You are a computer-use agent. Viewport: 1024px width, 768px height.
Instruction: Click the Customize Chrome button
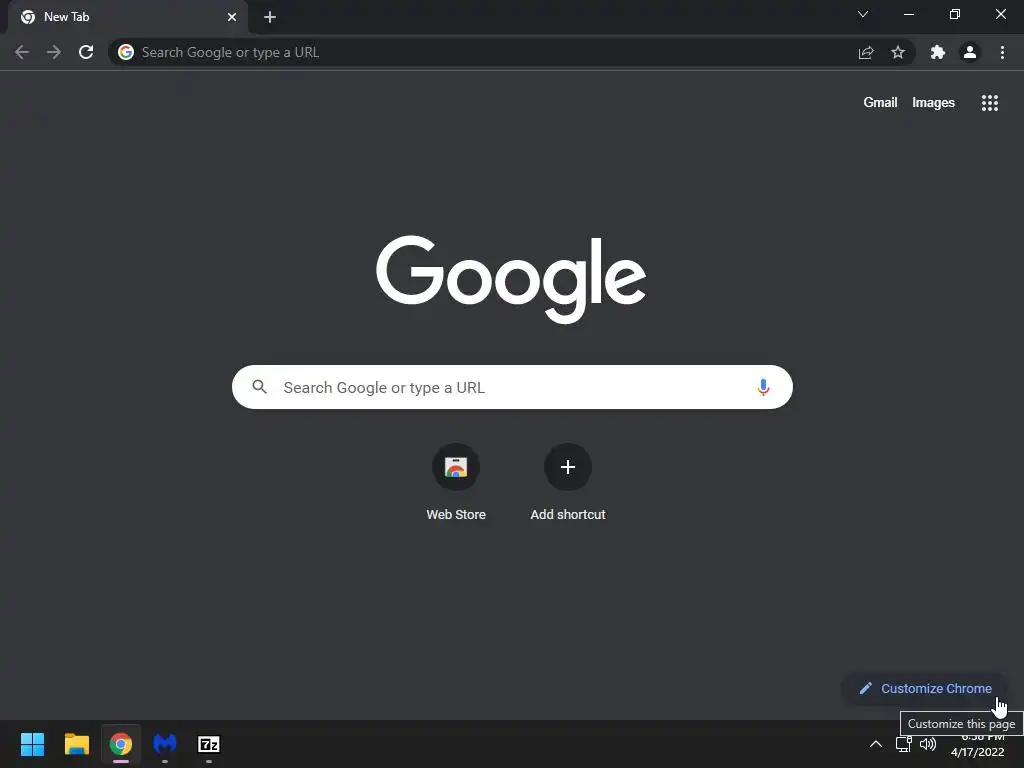(925, 688)
